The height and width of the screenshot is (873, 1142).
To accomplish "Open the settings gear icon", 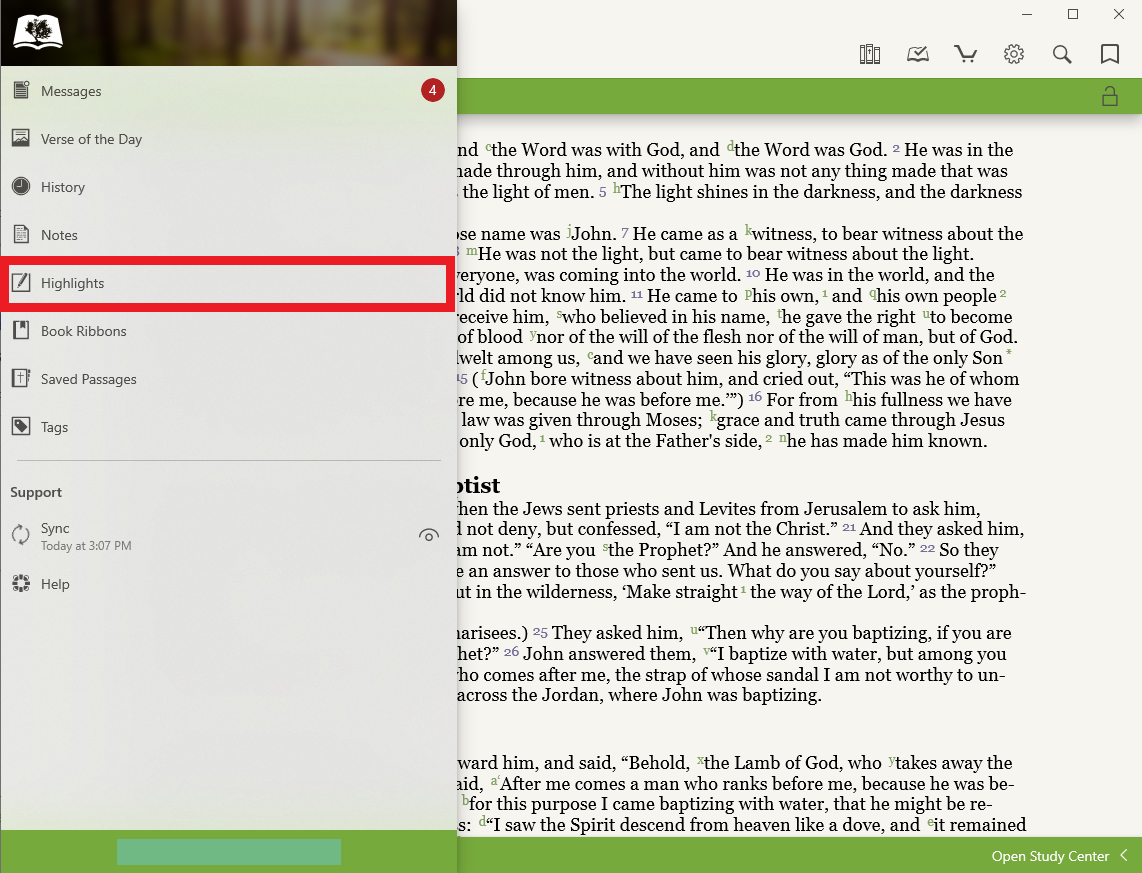I will [x=1014, y=54].
